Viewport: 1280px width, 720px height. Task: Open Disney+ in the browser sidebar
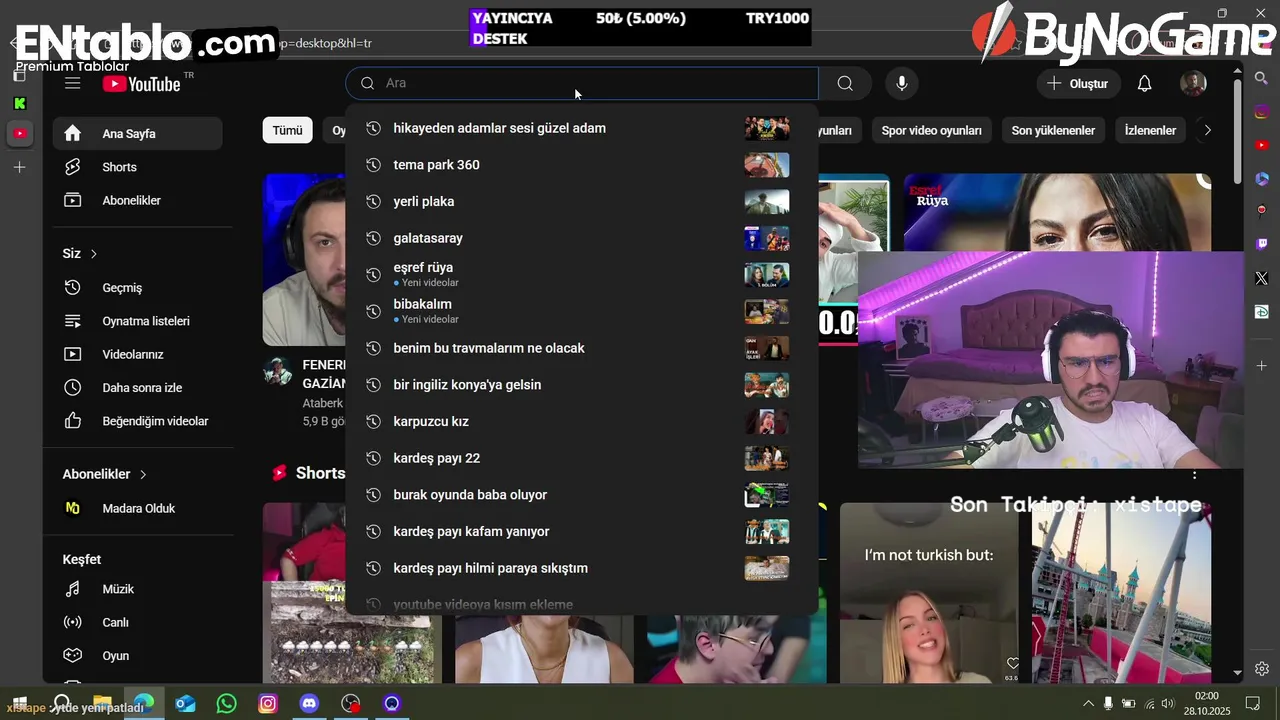tap(1261, 312)
